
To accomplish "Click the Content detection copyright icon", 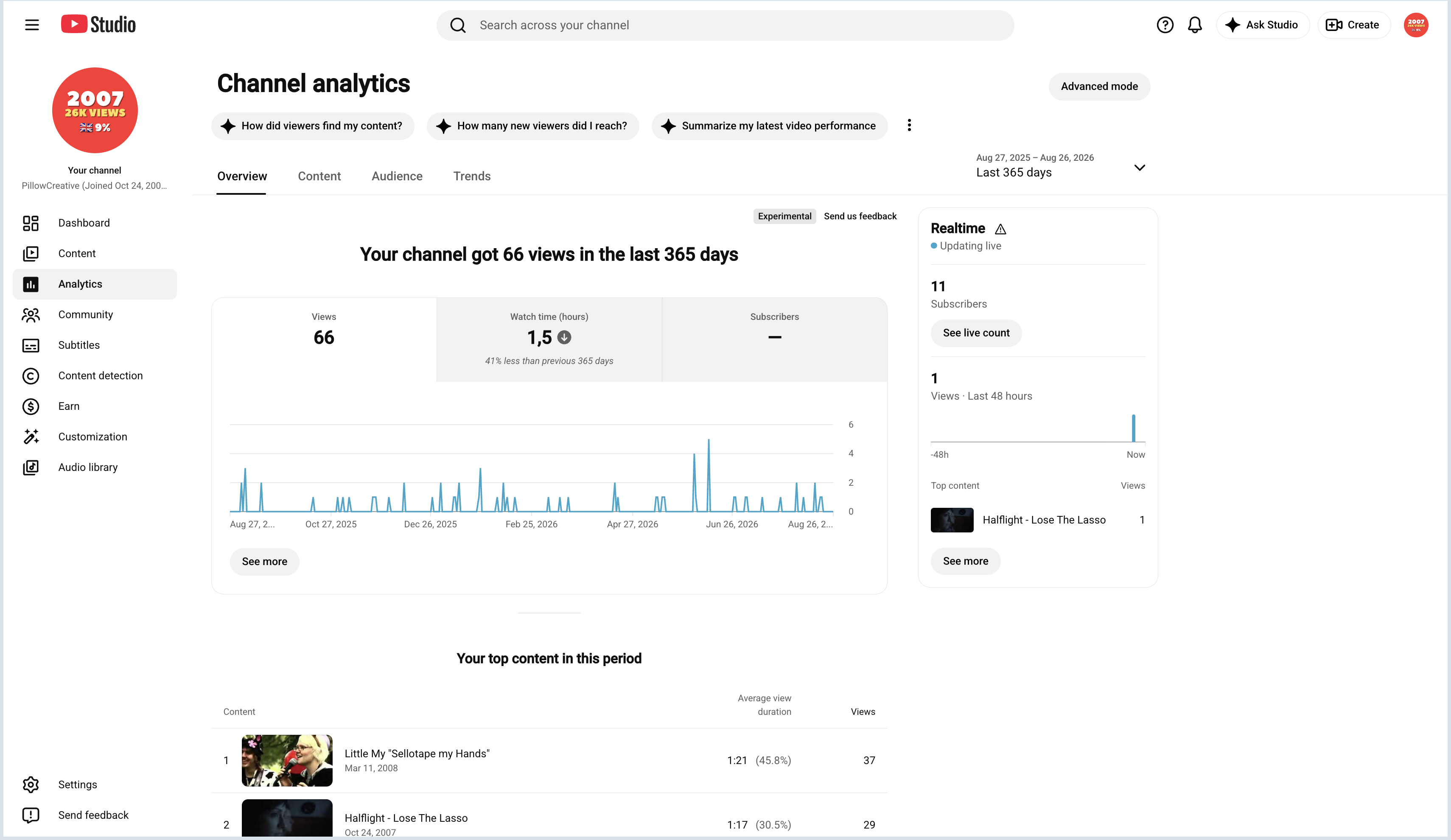I will click(31, 375).
